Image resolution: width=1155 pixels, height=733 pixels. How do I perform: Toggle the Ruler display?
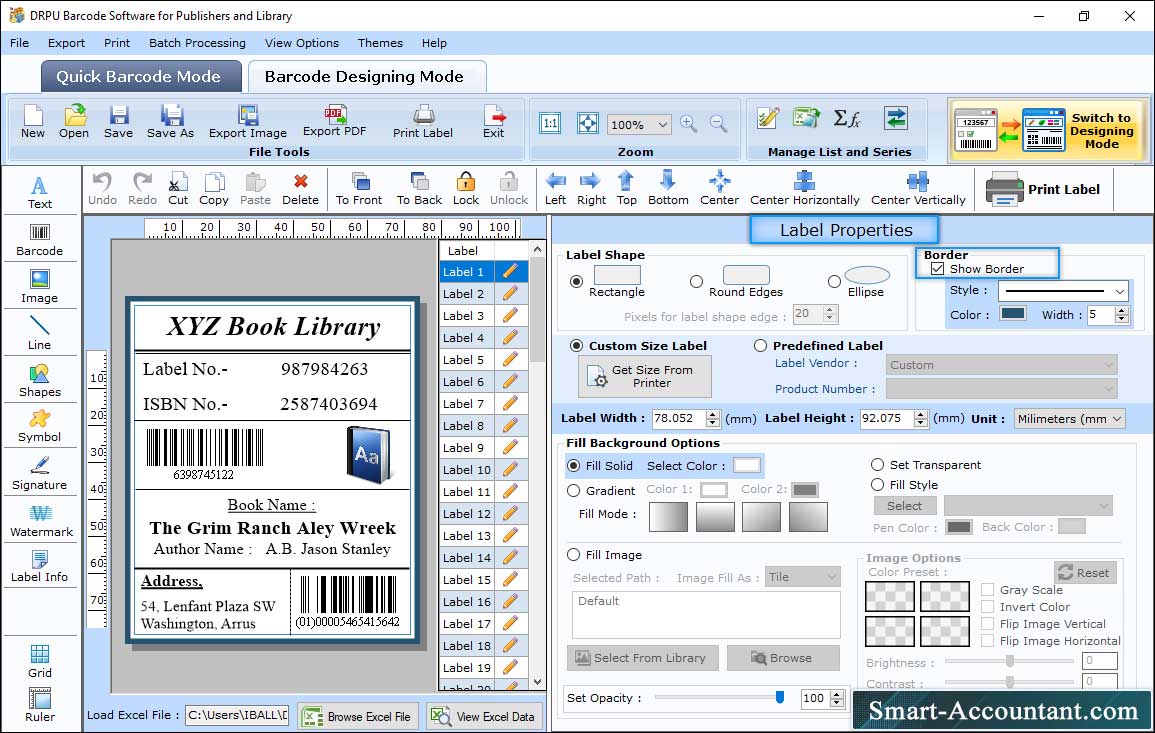click(x=40, y=705)
